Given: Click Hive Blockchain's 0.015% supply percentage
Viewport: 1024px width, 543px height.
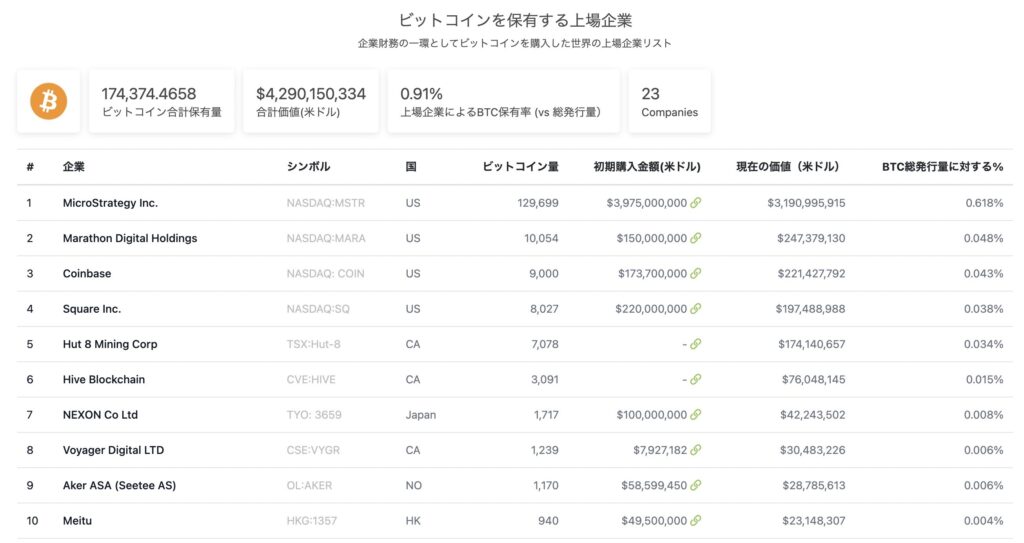Looking at the screenshot, I should pyautogui.click(x=984, y=380).
